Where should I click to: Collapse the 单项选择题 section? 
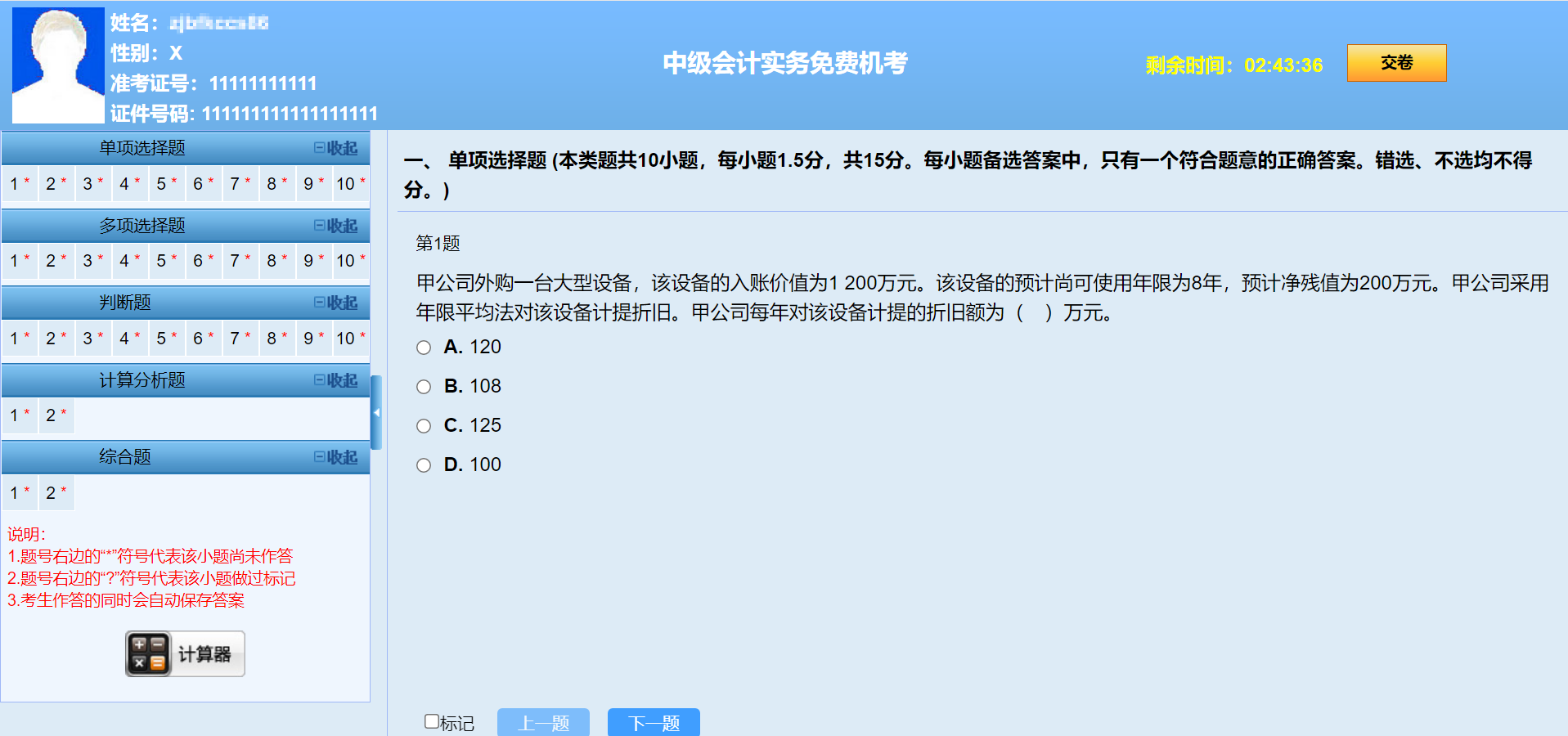coord(337,148)
